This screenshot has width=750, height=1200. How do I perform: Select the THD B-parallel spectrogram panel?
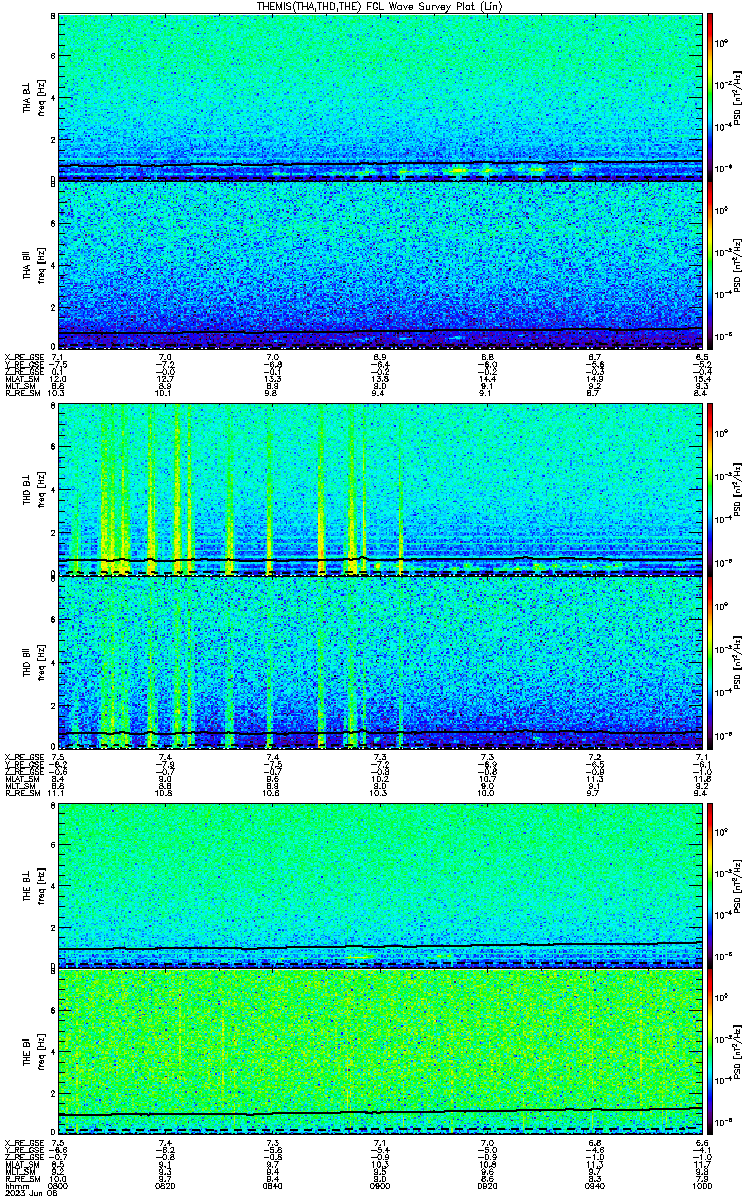coord(380,662)
